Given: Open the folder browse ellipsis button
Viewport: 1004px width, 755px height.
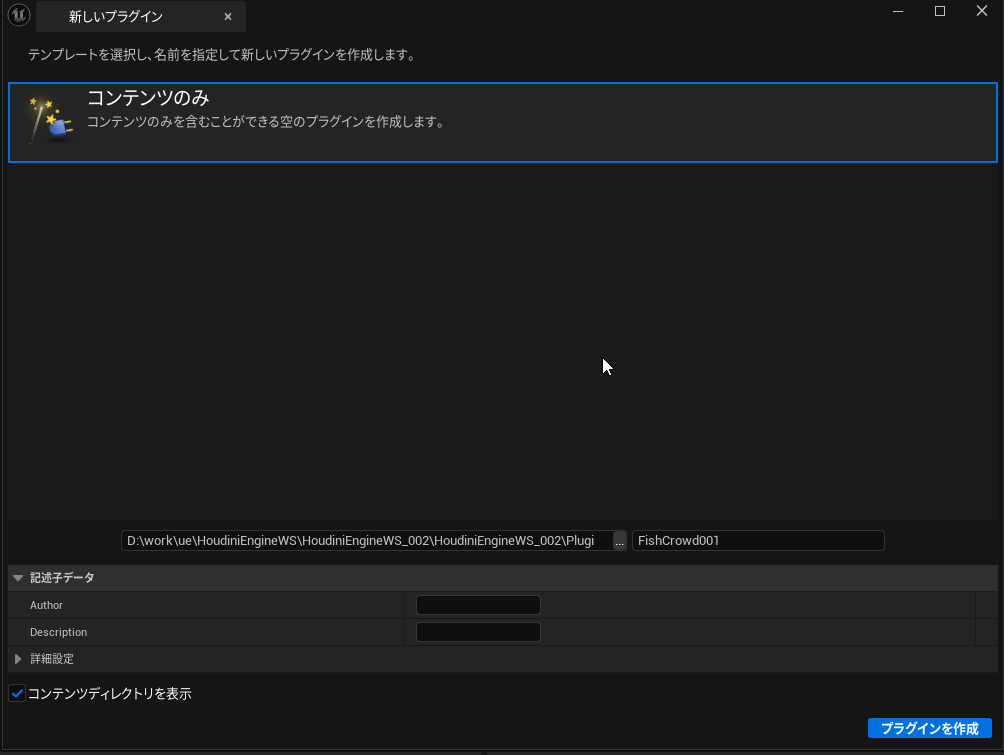Looking at the screenshot, I should tap(619, 541).
